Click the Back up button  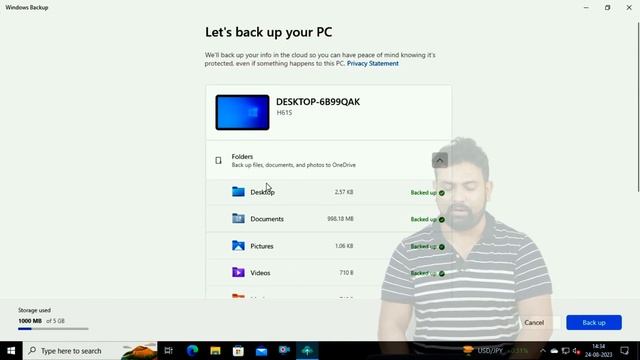coord(594,322)
